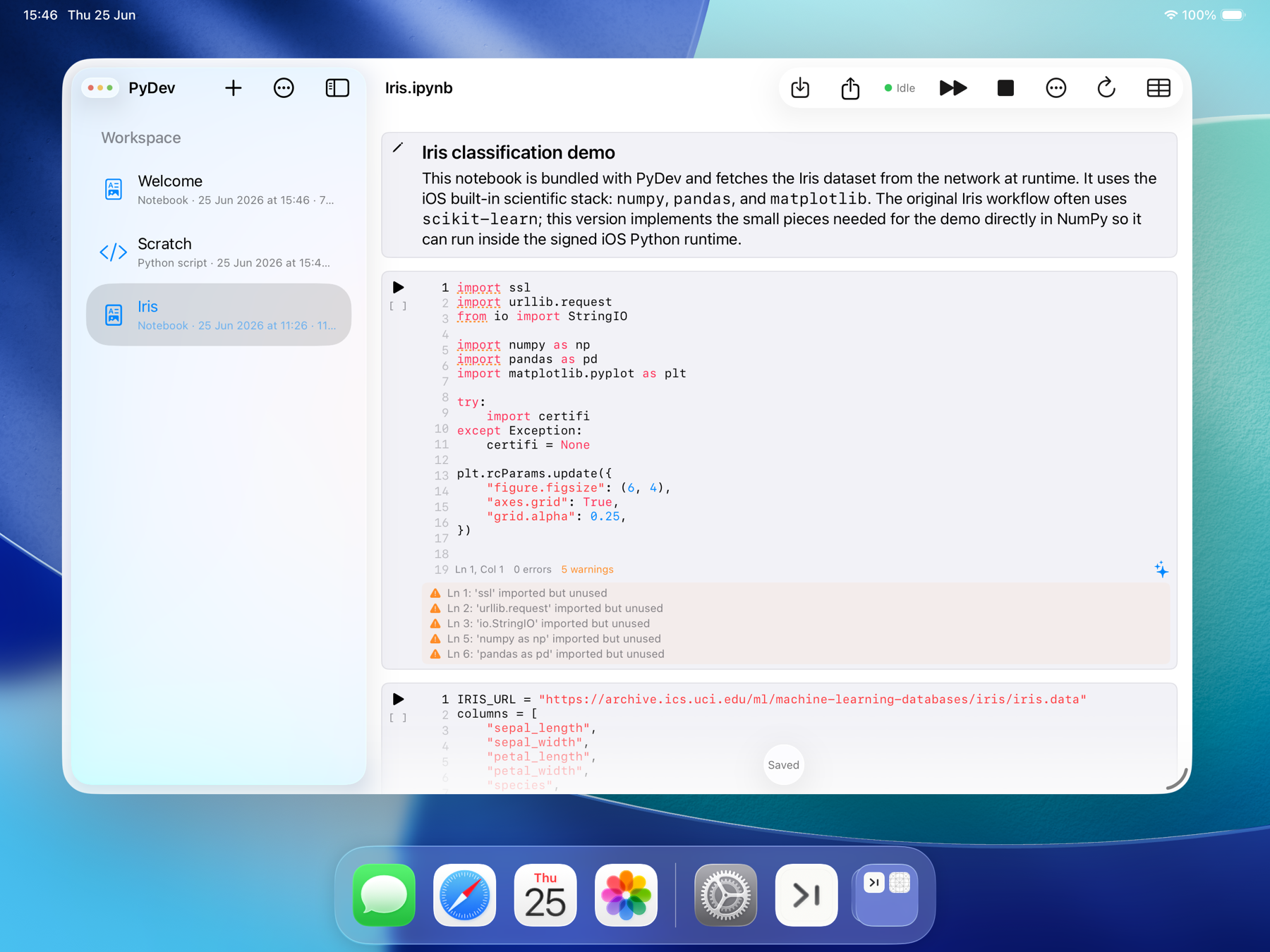Click the "sepal_length" column string
The image size is (1270, 952).
538,728
